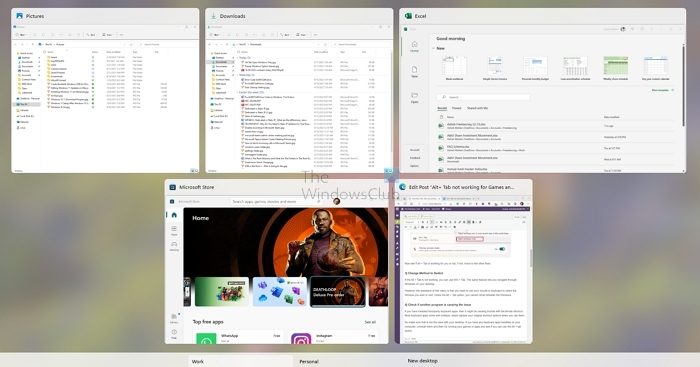Click the Instagram app icon under Top free apps
Screen dimensions: 700x367
point(301,339)
